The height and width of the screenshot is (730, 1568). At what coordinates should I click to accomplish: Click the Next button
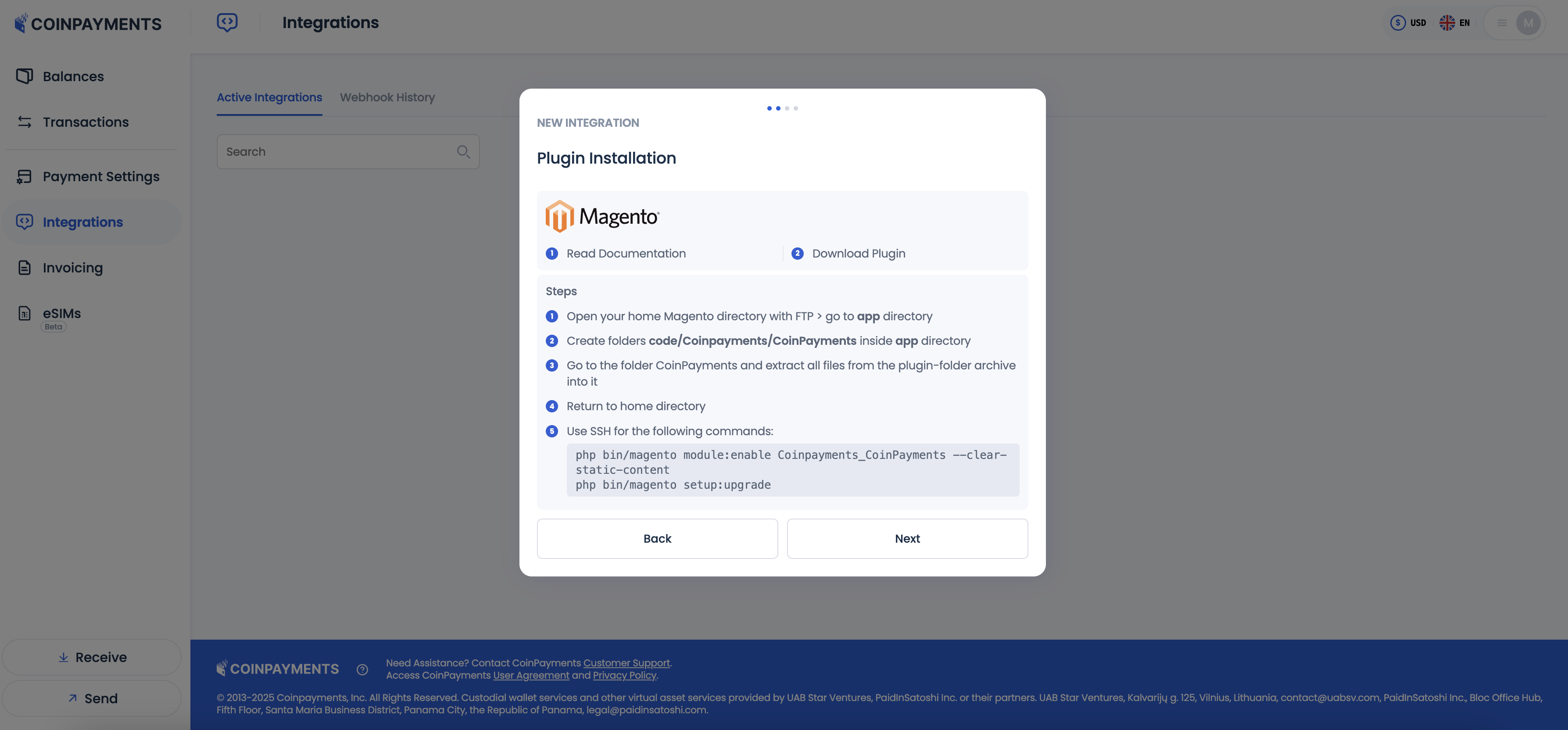pos(907,538)
